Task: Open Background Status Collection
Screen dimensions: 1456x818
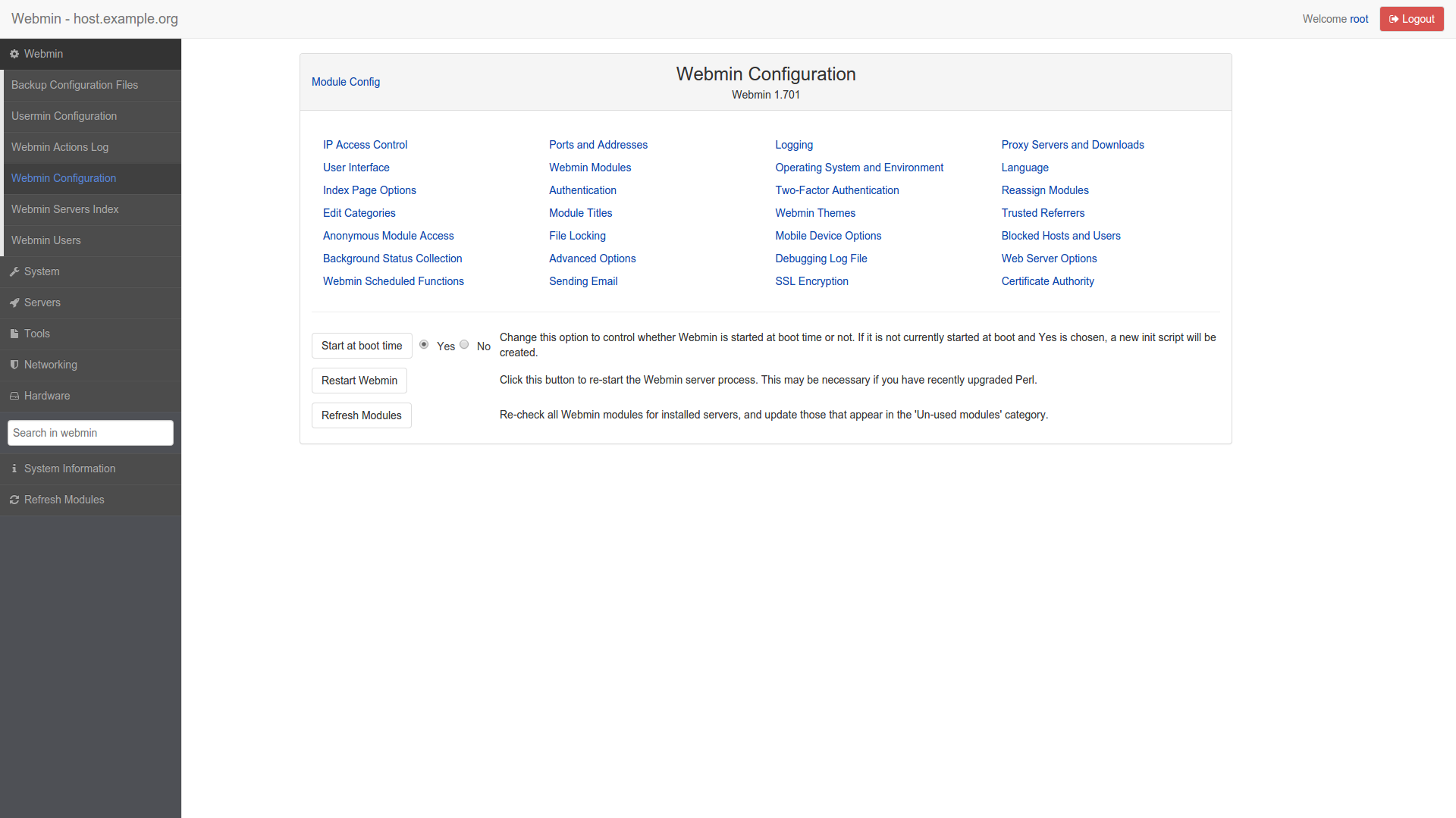Action: click(392, 259)
